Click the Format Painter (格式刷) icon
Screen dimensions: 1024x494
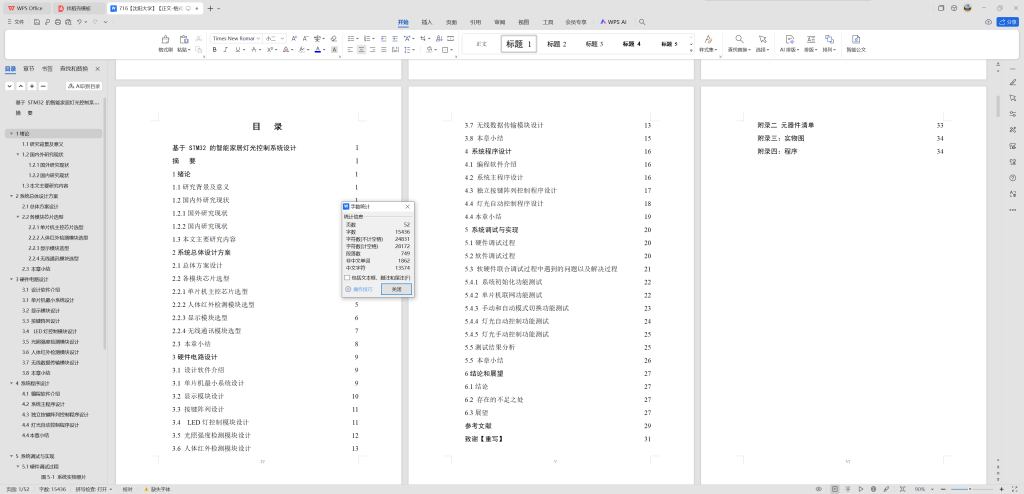point(165,39)
